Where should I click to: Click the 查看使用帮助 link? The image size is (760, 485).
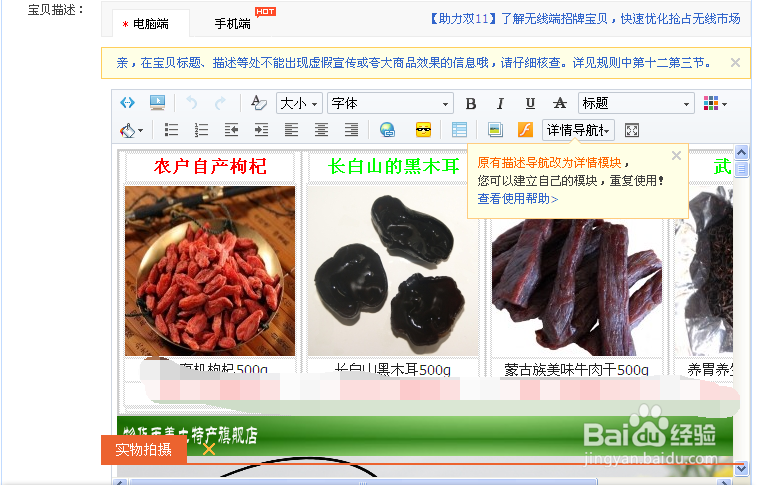pos(518,199)
